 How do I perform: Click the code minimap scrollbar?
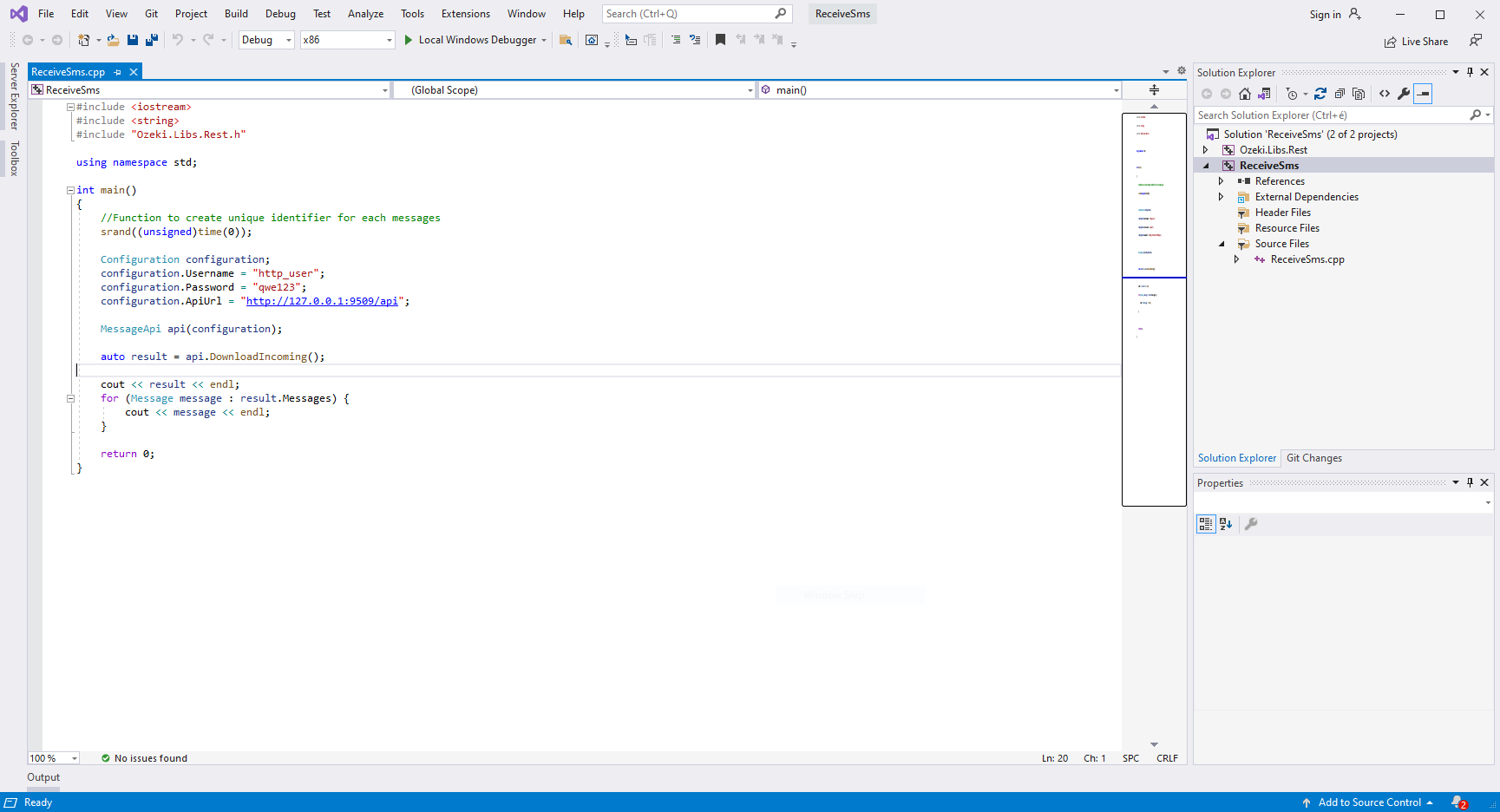pos(1154,308)
